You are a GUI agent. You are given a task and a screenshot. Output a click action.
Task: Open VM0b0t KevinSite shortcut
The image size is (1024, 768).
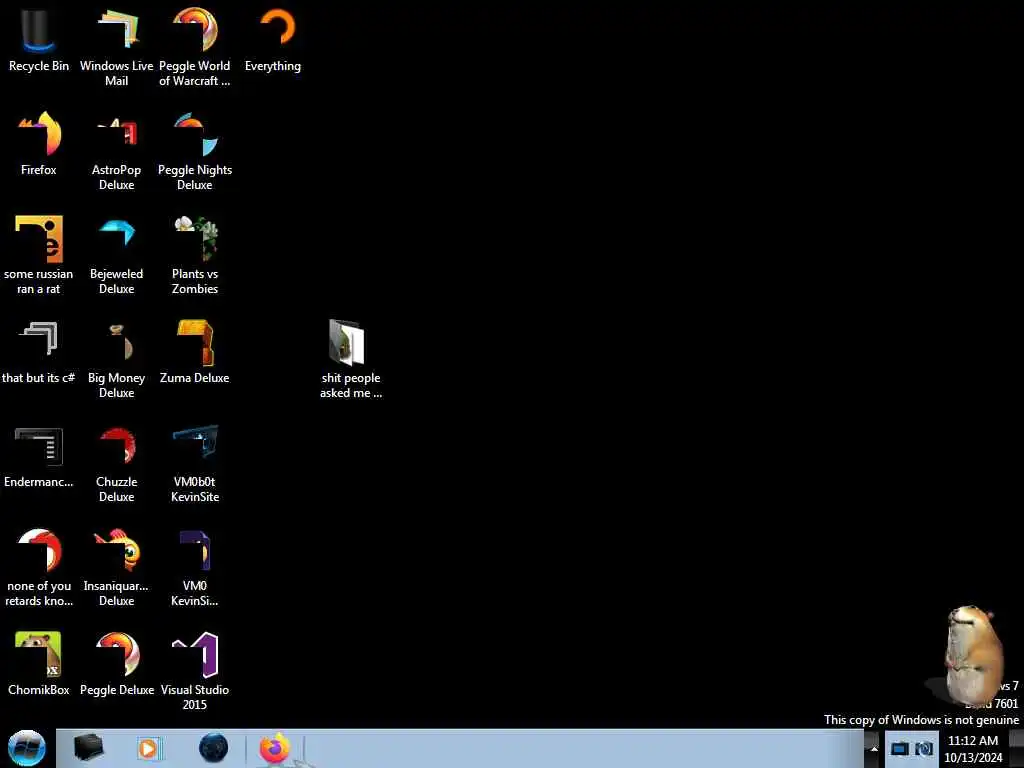(x=195, y=463)
